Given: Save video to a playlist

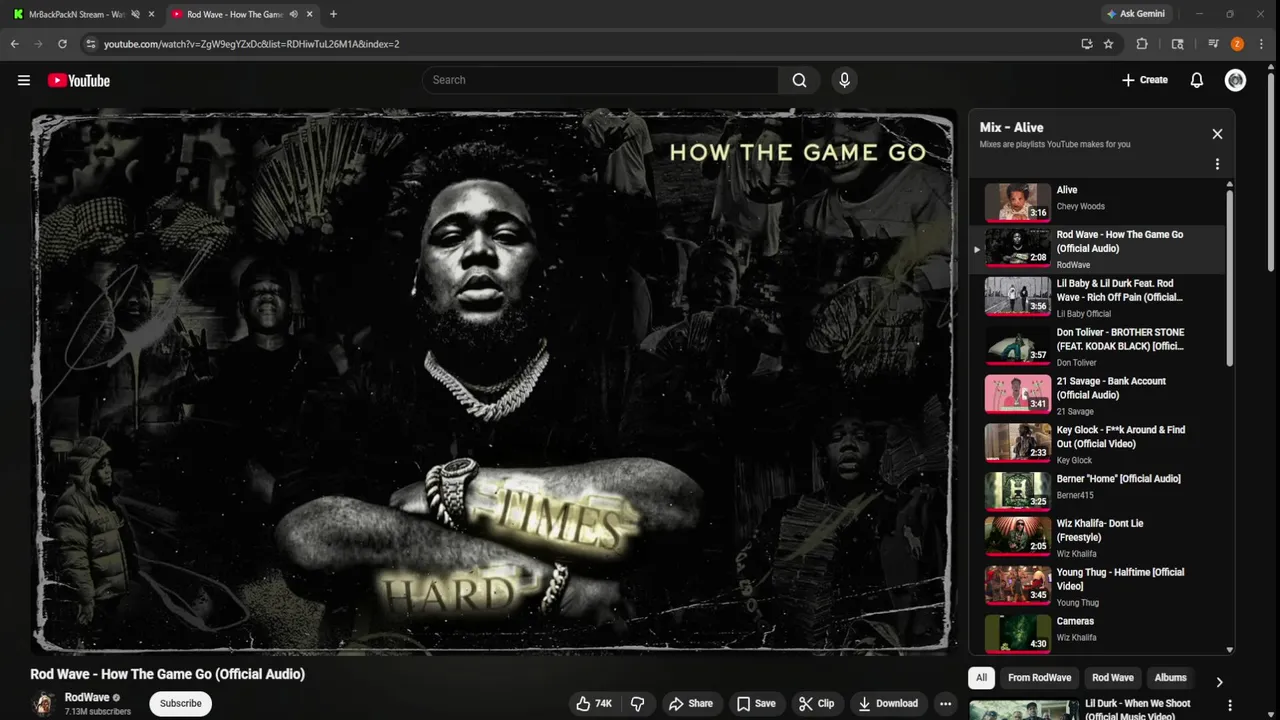Looking at the screenshot, I should click(x=756, y=703).
